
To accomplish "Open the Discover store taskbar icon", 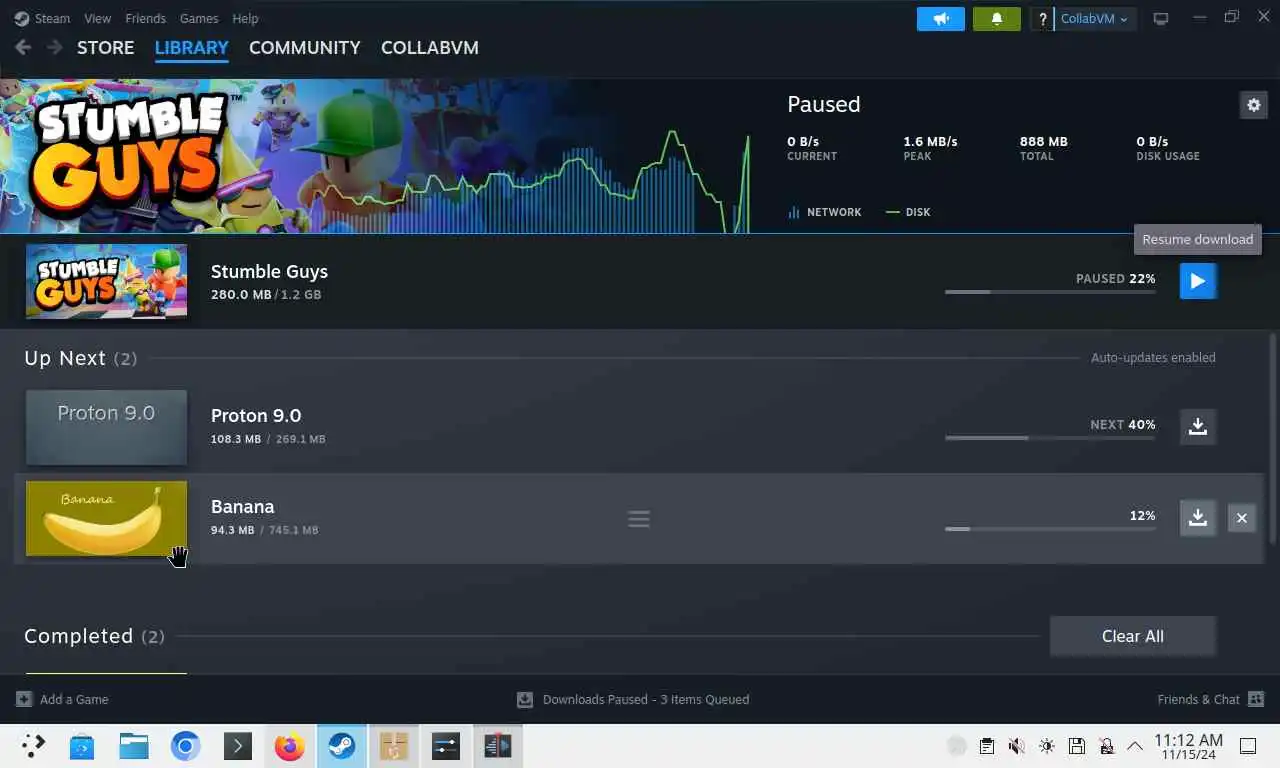I will [x=82, y=746].
